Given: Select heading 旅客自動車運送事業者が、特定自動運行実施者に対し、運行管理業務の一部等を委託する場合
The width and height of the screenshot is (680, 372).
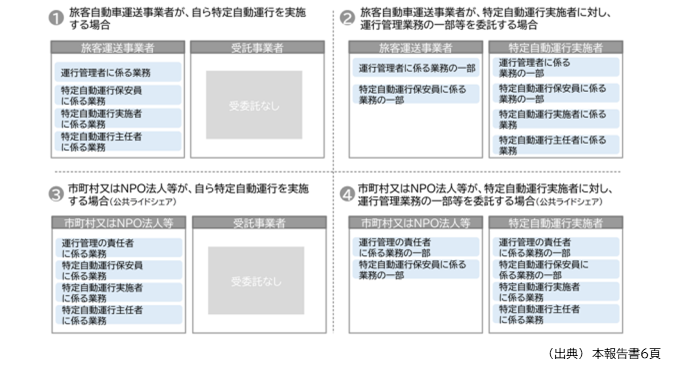Looking at the screenshot, I should tap(485, 19).
